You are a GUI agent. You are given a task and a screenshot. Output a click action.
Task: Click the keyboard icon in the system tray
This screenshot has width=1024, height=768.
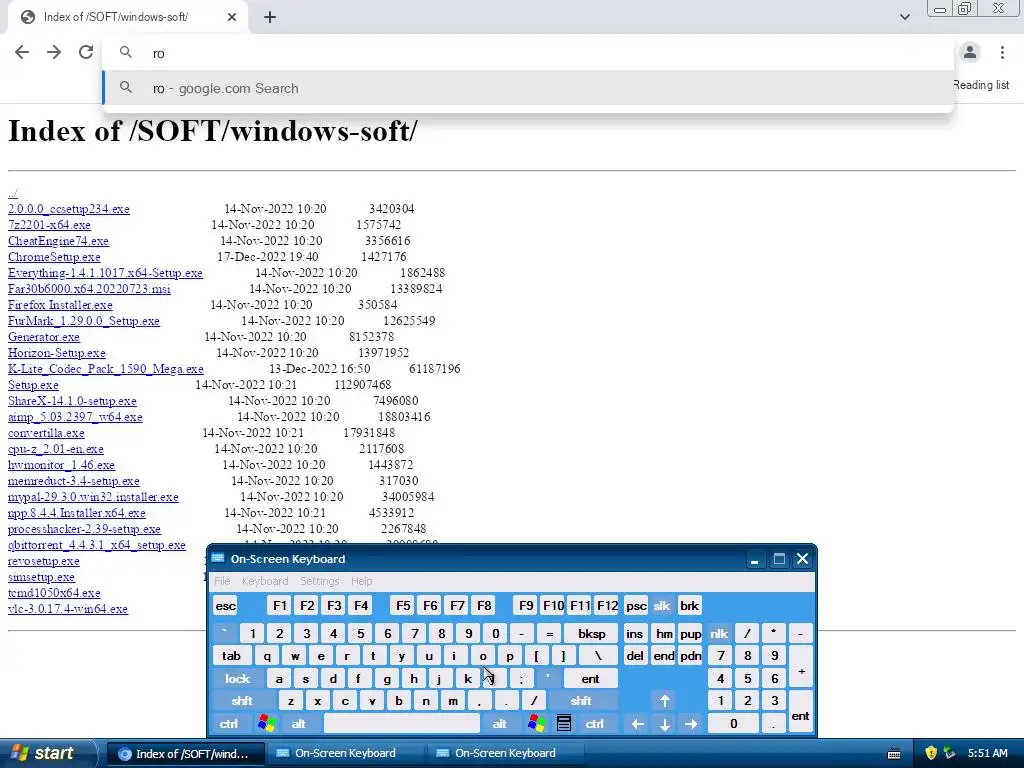coord(894,754)
